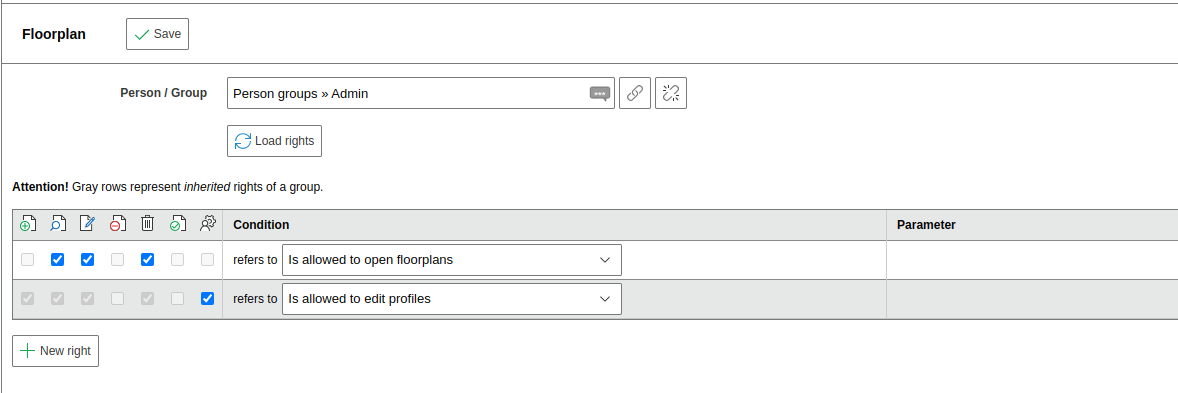Click into the Person / Group text field
The image size is (1178, 393).
point(409,94)
